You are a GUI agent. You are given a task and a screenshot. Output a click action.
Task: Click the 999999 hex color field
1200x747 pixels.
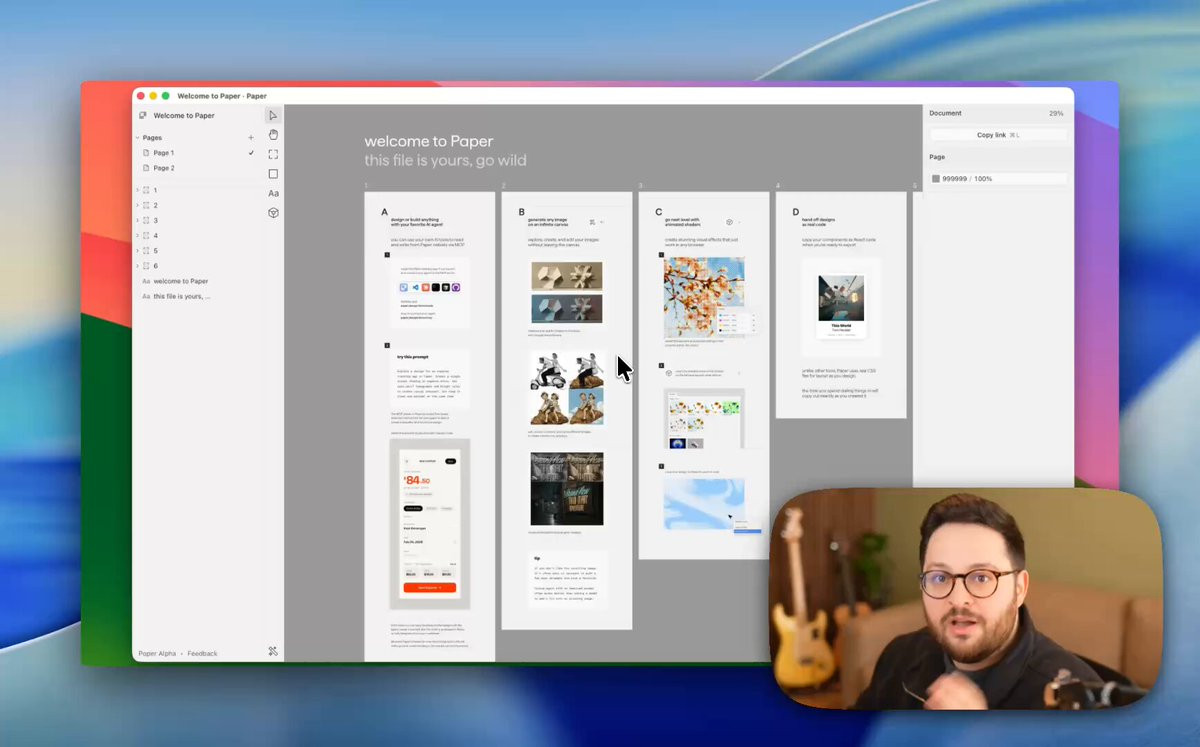(955, 179)
